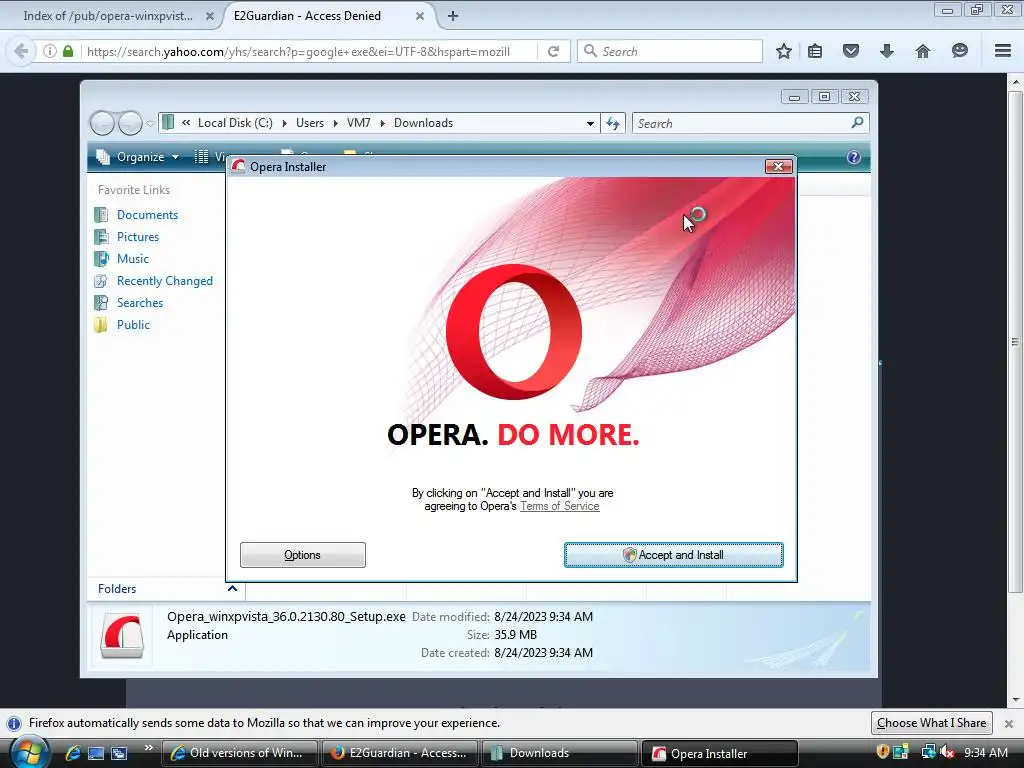Open Pictures in Favorite Links

point(138,237)
